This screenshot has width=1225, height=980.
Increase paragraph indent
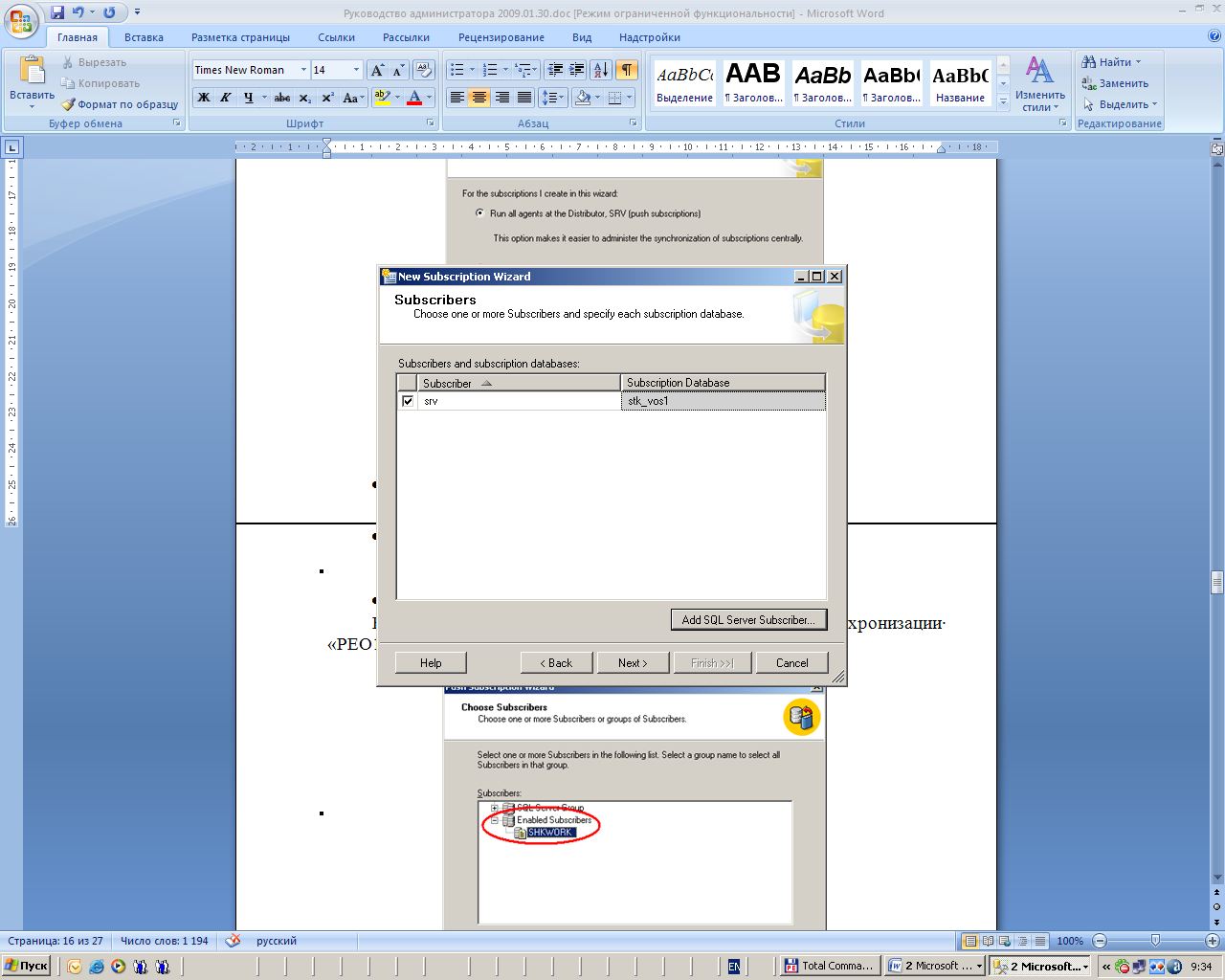[577, 70]
